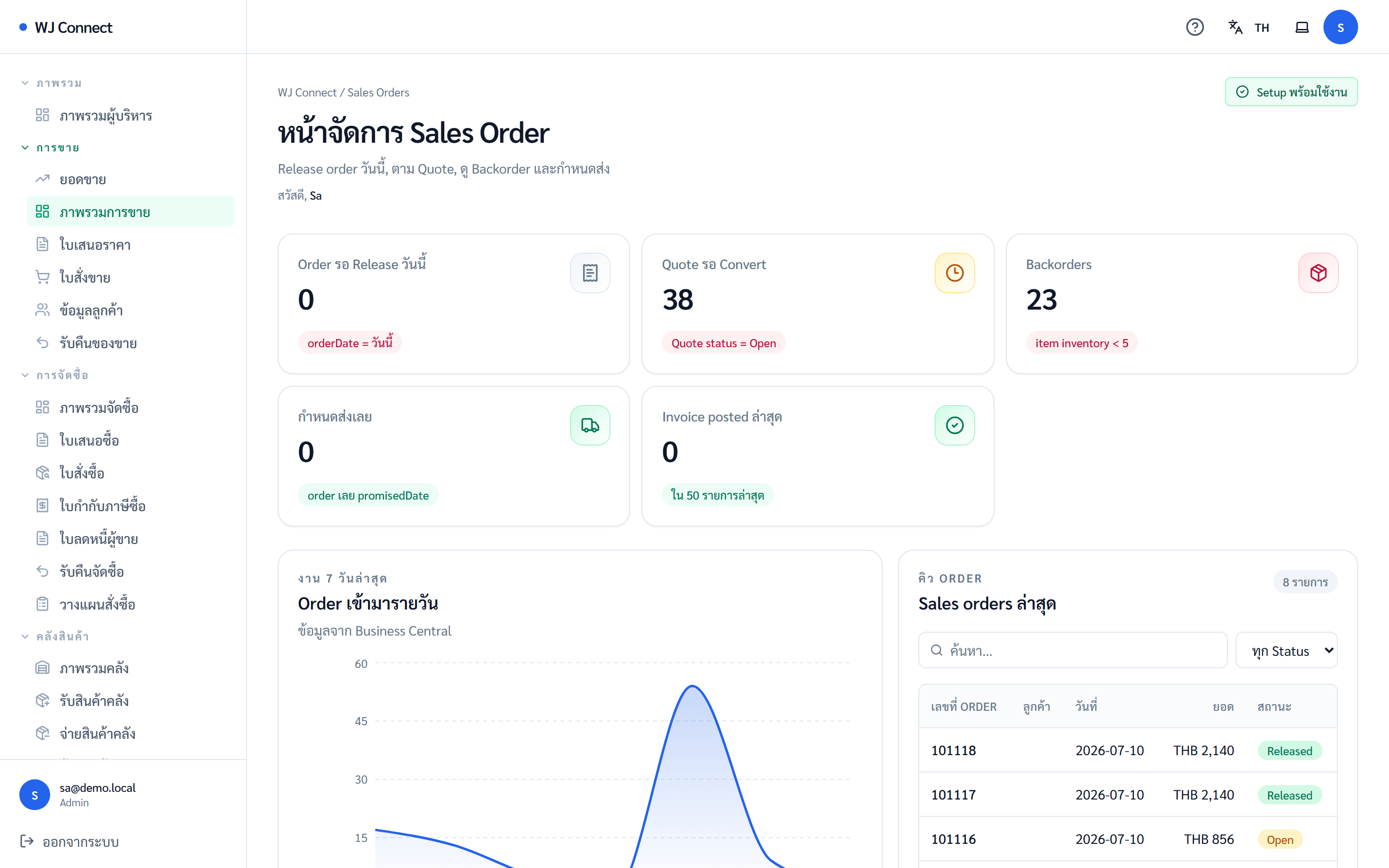Click the truck icon on กำหนดส่งเลย card
This screenshot has height=868, width=1389.
(590, 425)
